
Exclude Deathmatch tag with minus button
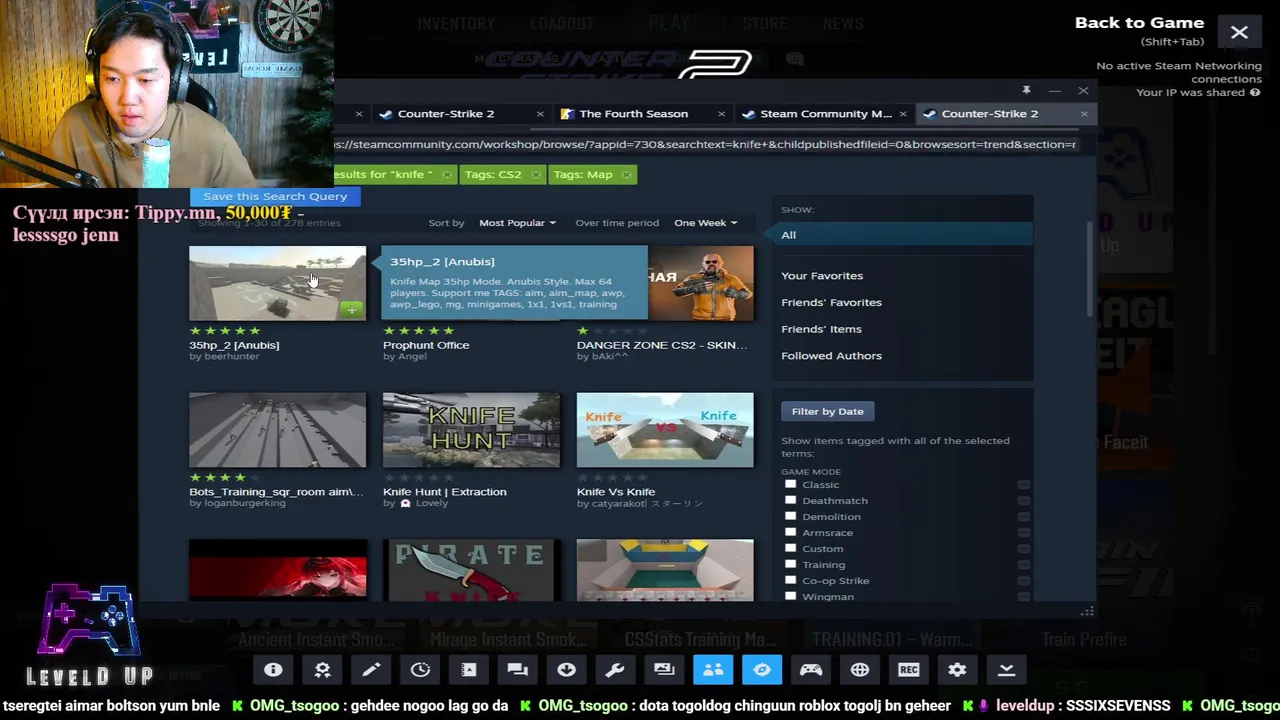tap(1023, 501)
